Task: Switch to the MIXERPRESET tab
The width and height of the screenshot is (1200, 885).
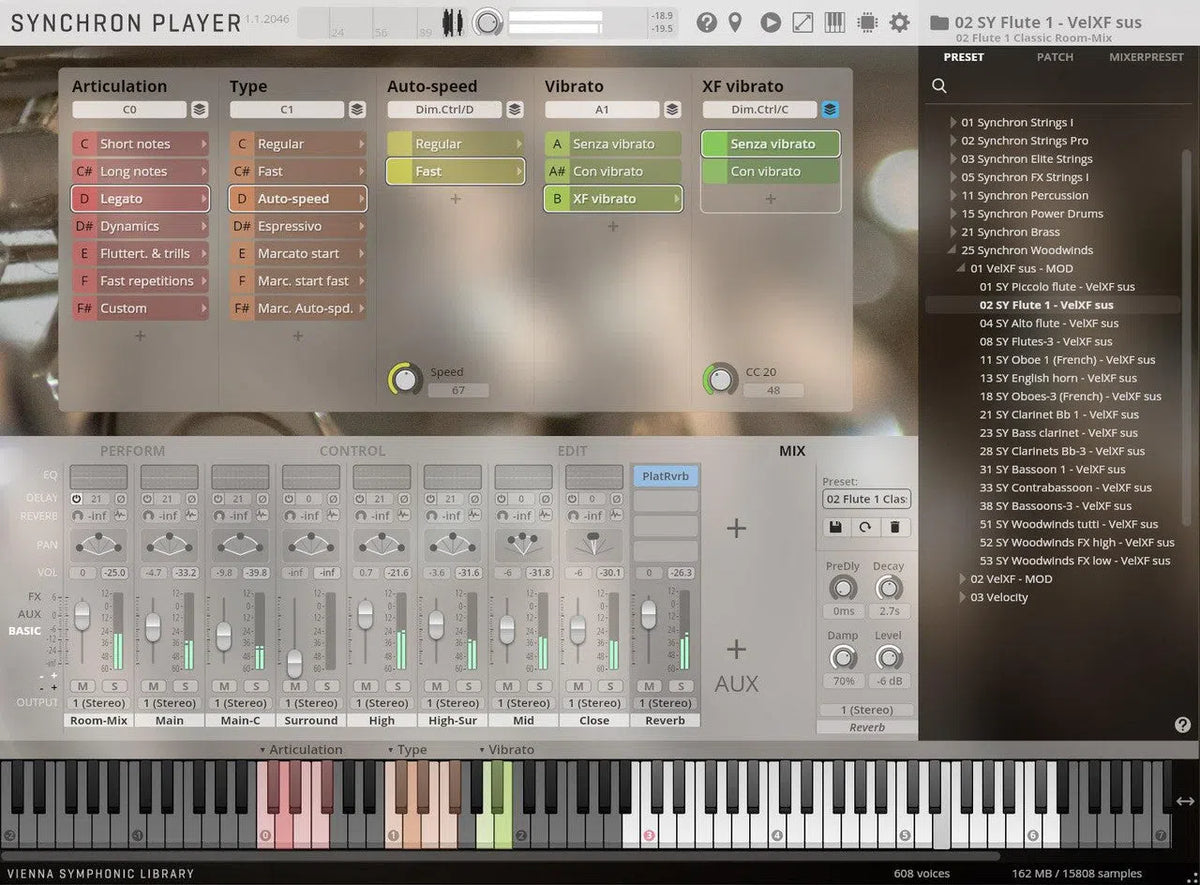Action: 1146,57
